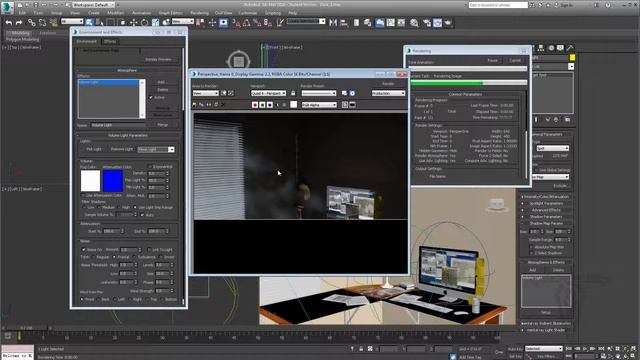Toggle the Noise On checkbox
This screenshot has height=360, width=640.
[83, 249]
